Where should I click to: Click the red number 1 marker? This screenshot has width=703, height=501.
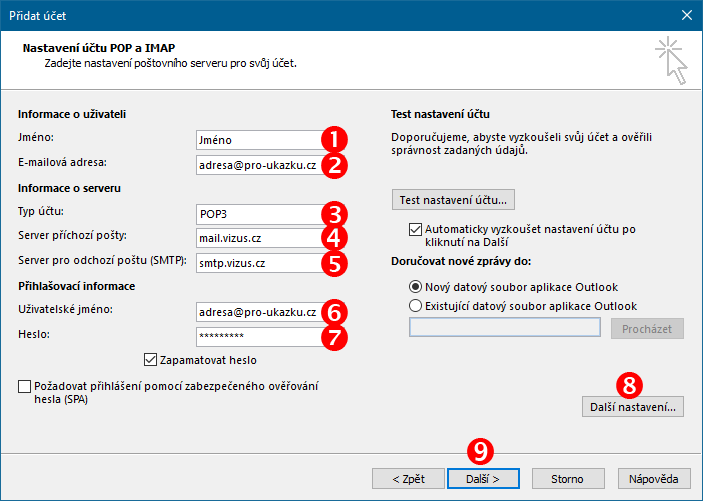click(334, 139)
